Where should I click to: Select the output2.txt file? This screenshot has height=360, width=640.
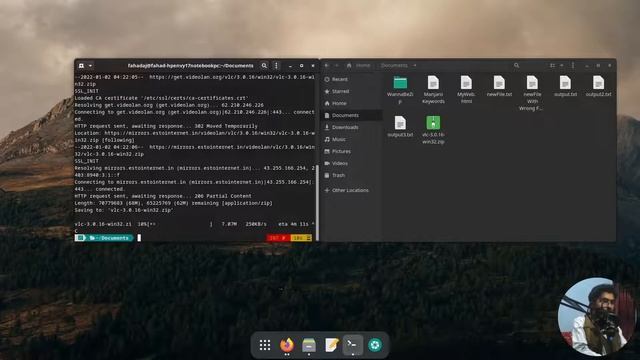(598, 87)
